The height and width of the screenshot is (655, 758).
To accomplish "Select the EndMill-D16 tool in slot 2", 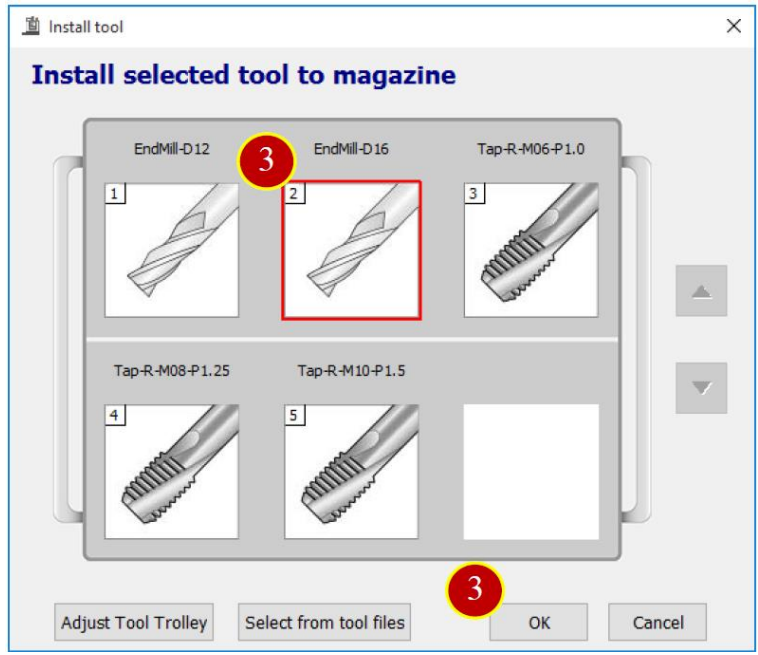I will 351,250.
